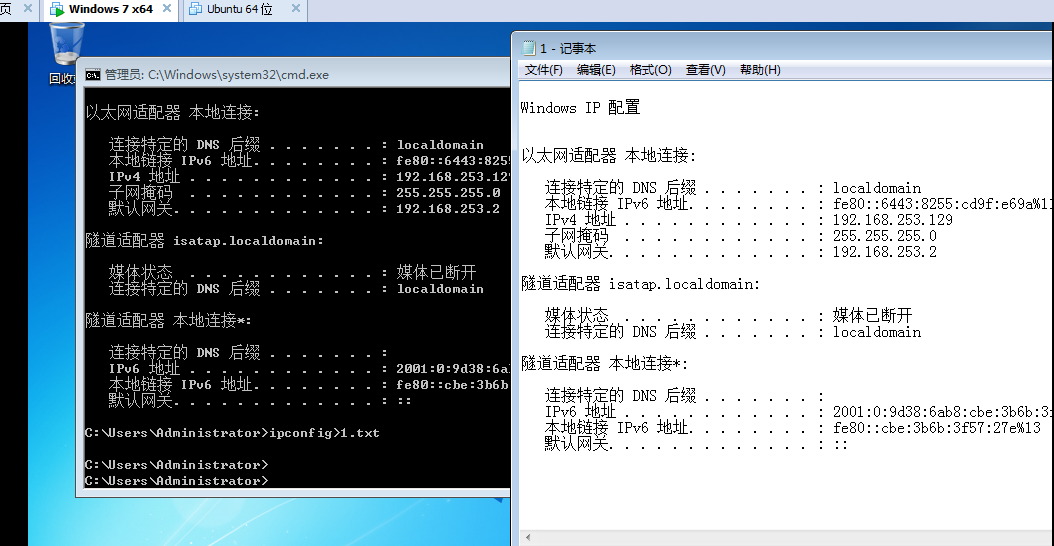Viewport: 1054px width, 546px height.
Task: Open the 查看(V) menu in Notepad
Action: coord(705,70)
